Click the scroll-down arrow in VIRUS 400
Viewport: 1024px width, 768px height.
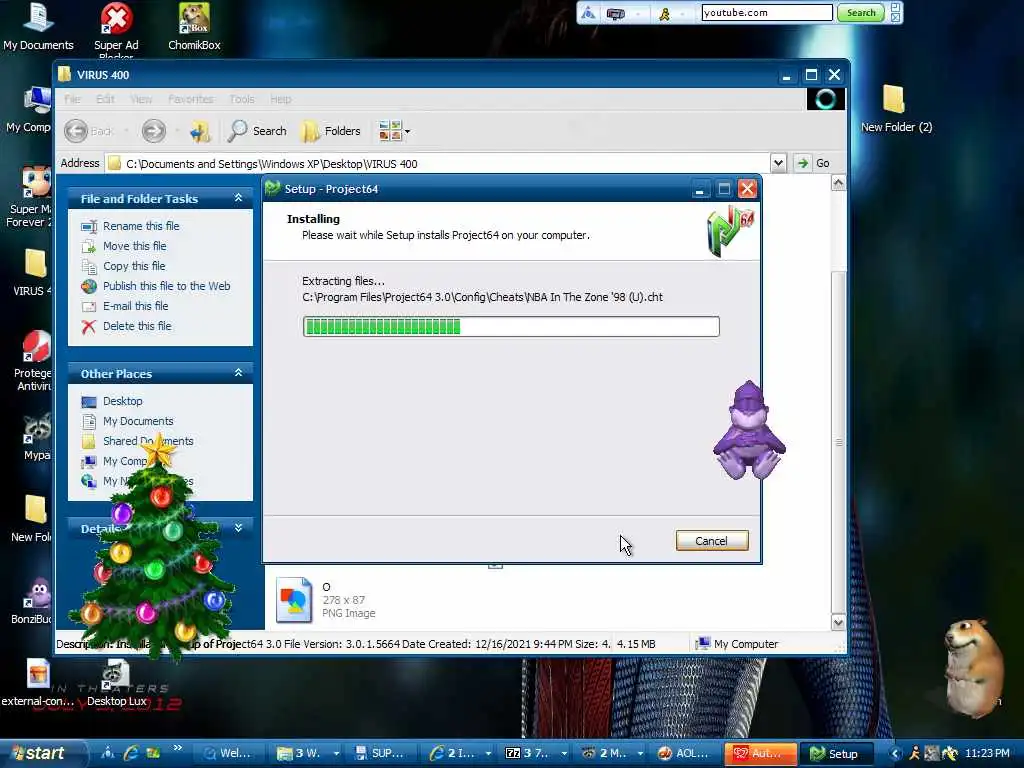pyautogui.click(x=839, y=622)
